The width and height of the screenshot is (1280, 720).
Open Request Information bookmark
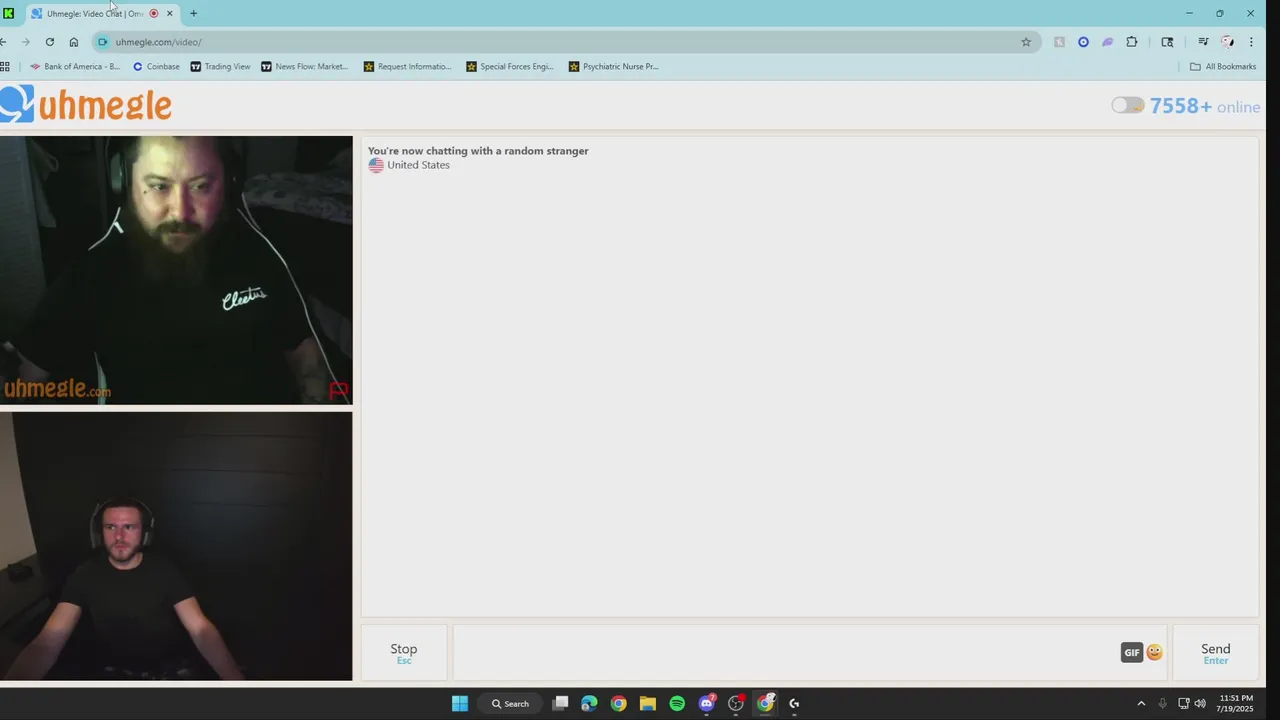point(407,67)
